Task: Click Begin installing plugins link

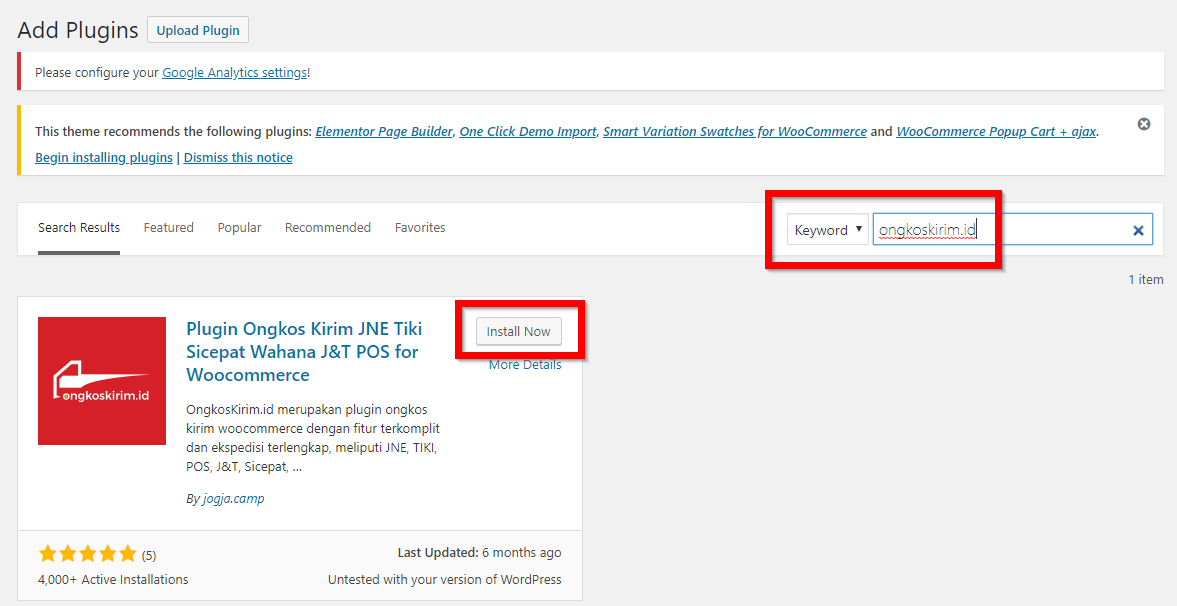Action: tap(104, 158)
